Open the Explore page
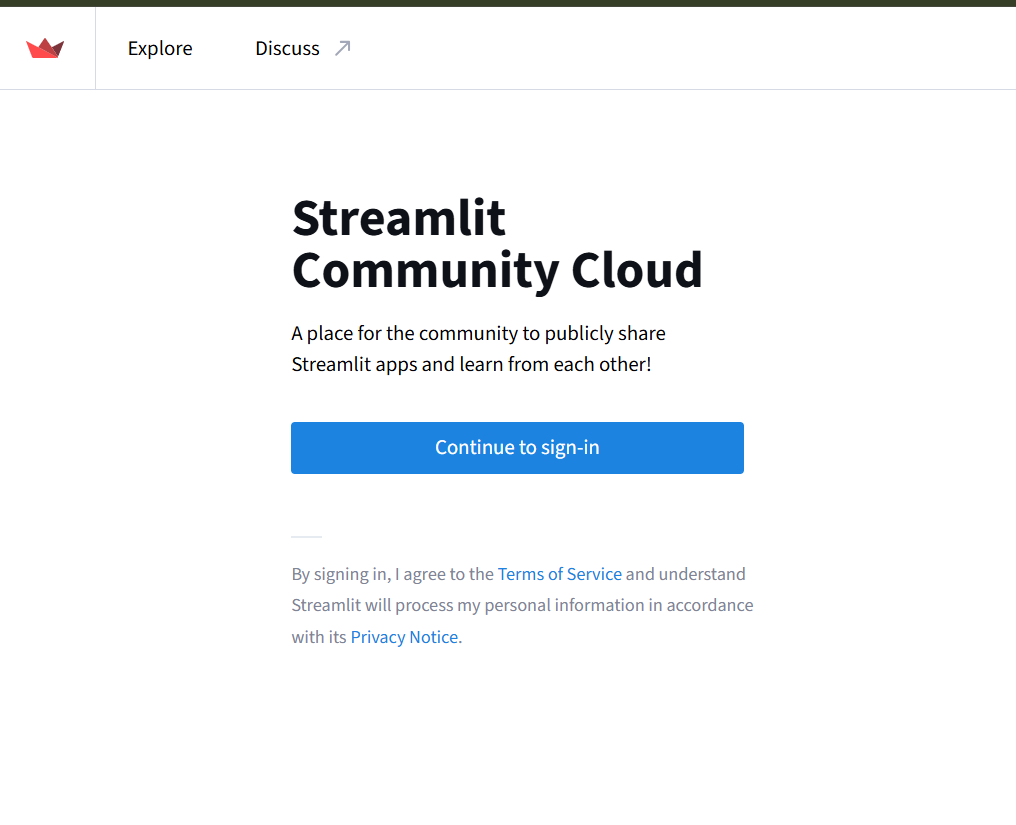The height and width of the screenshot is (825, 1016). tap(160, 49)
